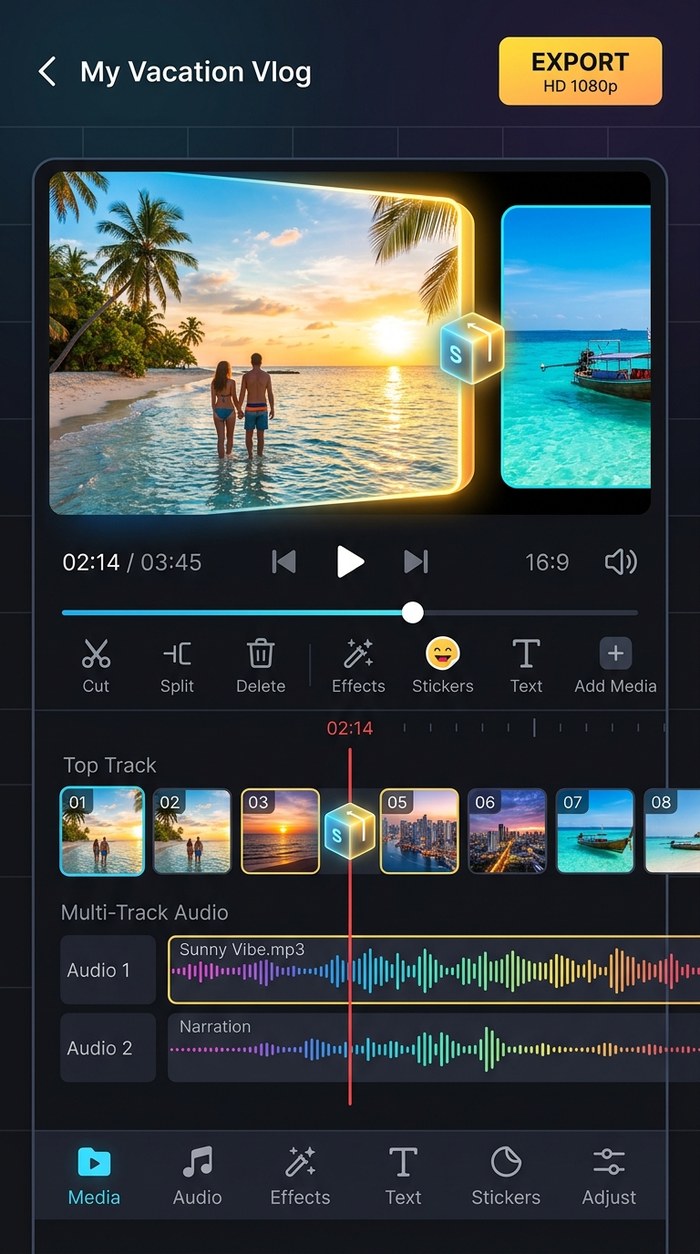Tap the transition cube between timeline clips

click(350, 830)
